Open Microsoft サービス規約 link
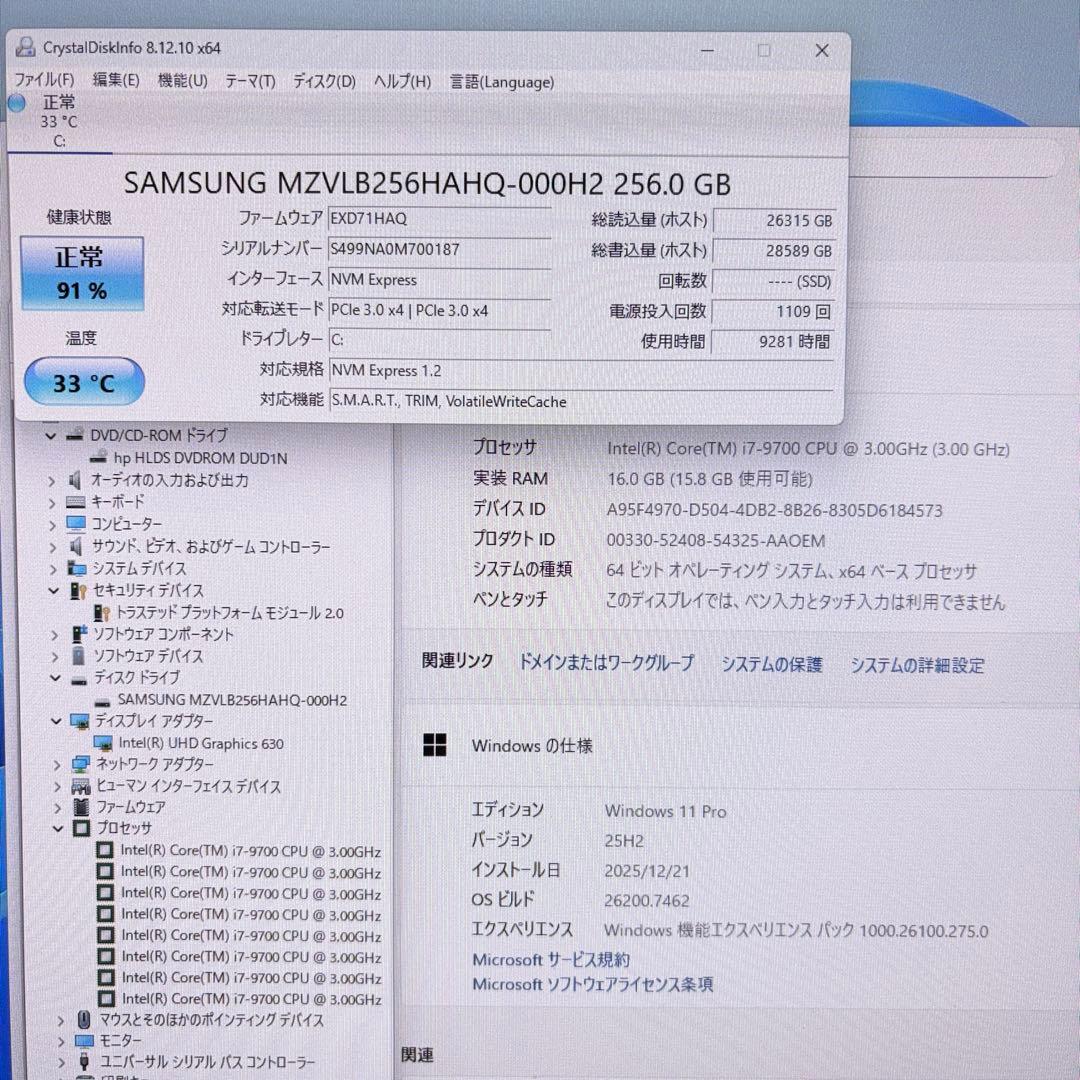The image size is (1080, 1080). 552,959
